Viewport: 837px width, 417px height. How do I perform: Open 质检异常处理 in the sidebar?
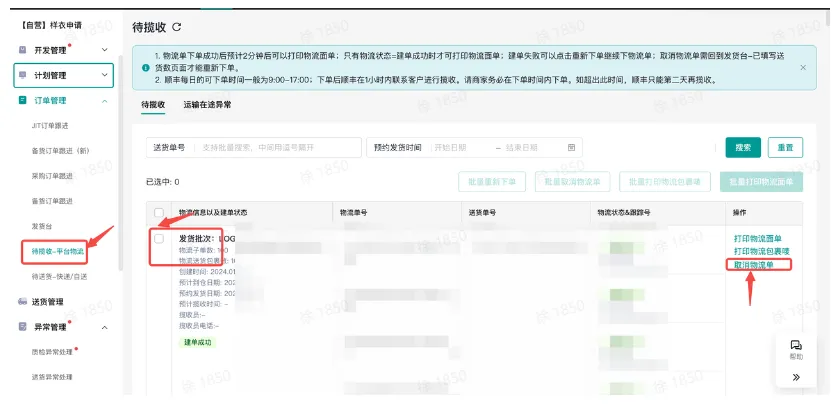[52, 352]
